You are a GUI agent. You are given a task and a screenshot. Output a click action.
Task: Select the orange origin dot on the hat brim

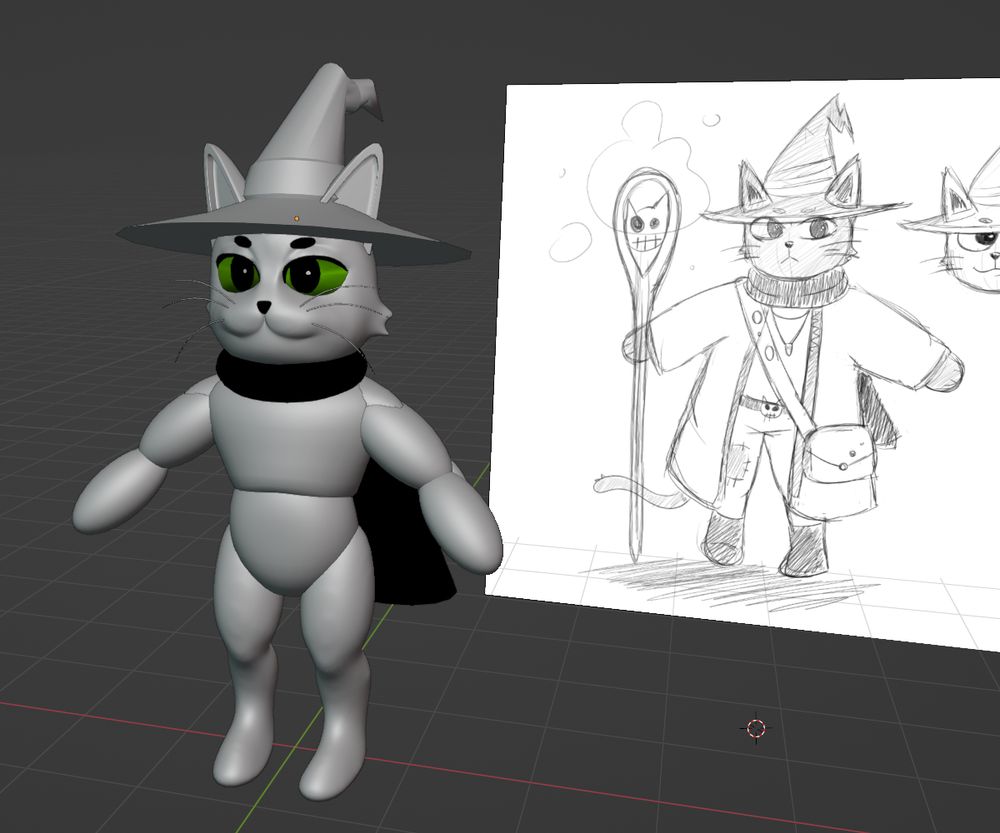[x=297, y=219]
